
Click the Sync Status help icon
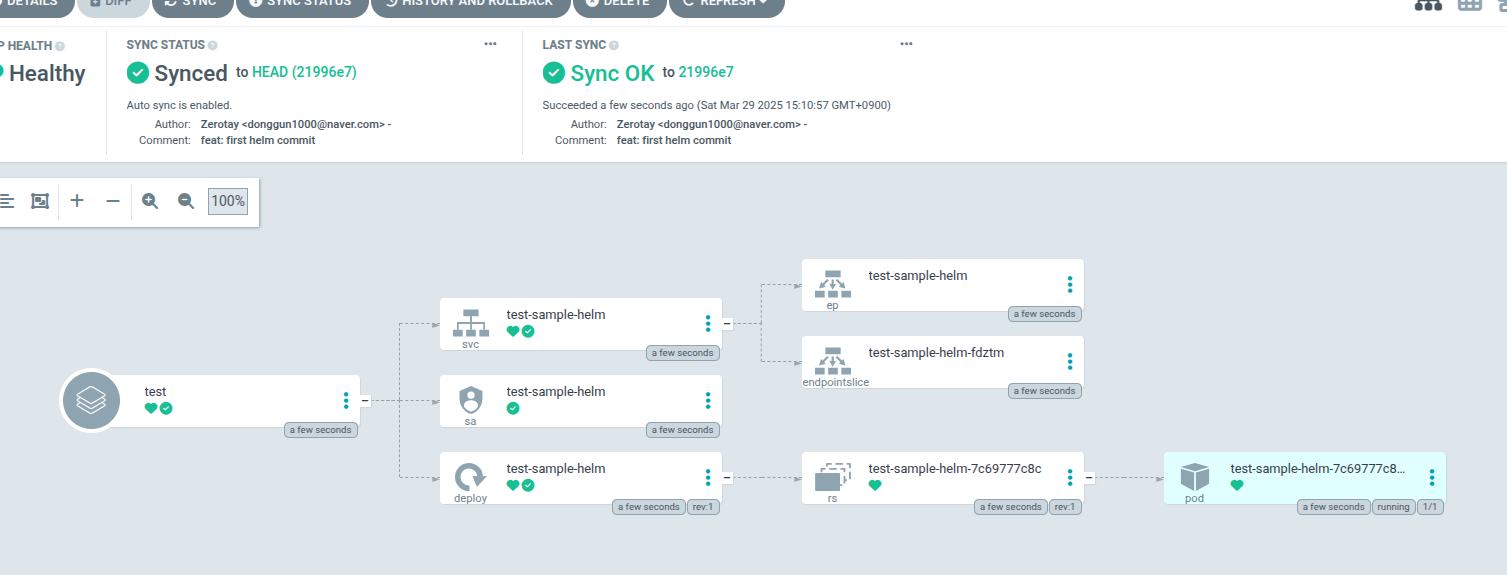click(213, 45)
